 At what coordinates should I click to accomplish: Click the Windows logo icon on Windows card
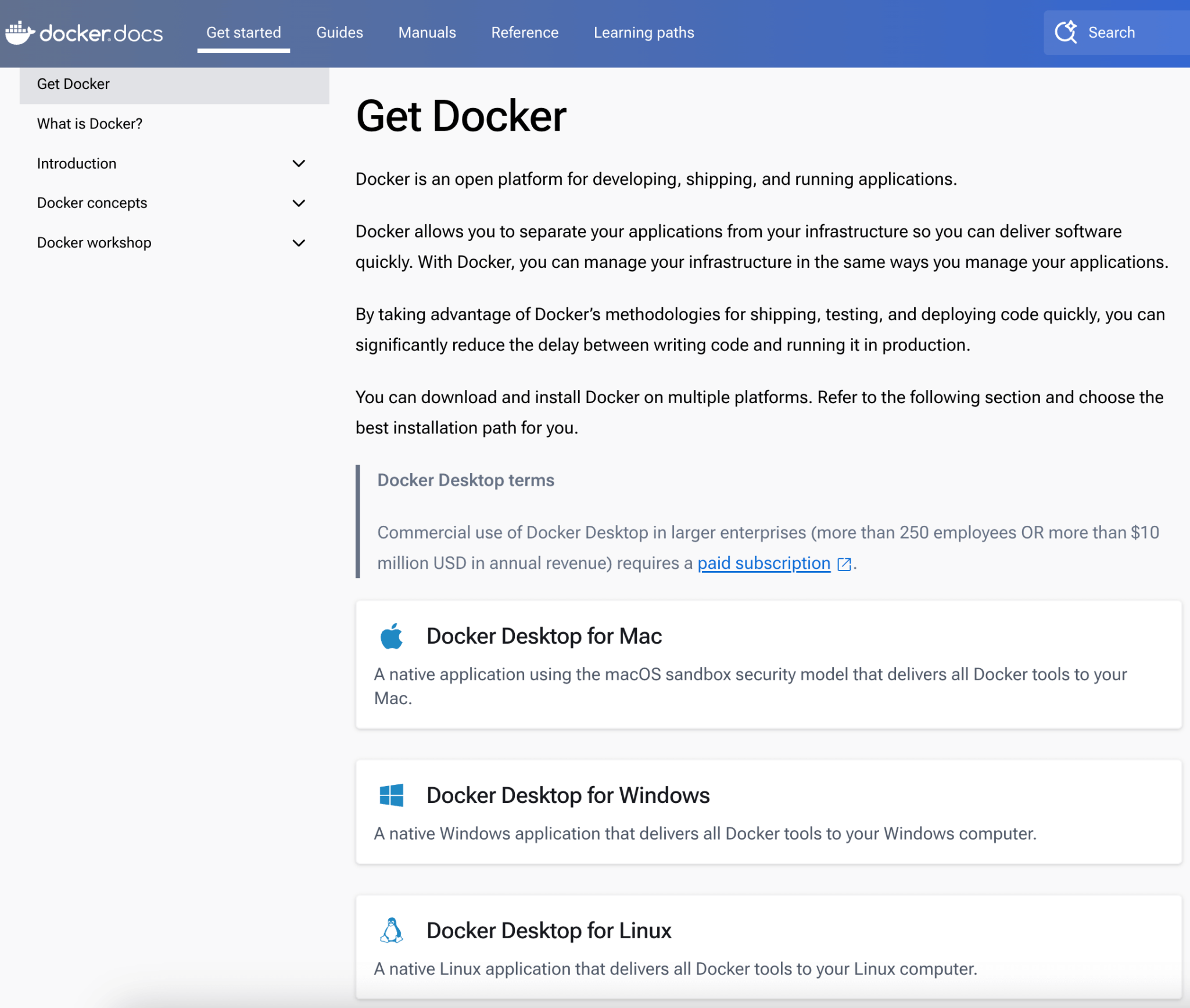[x=392, y=795]
